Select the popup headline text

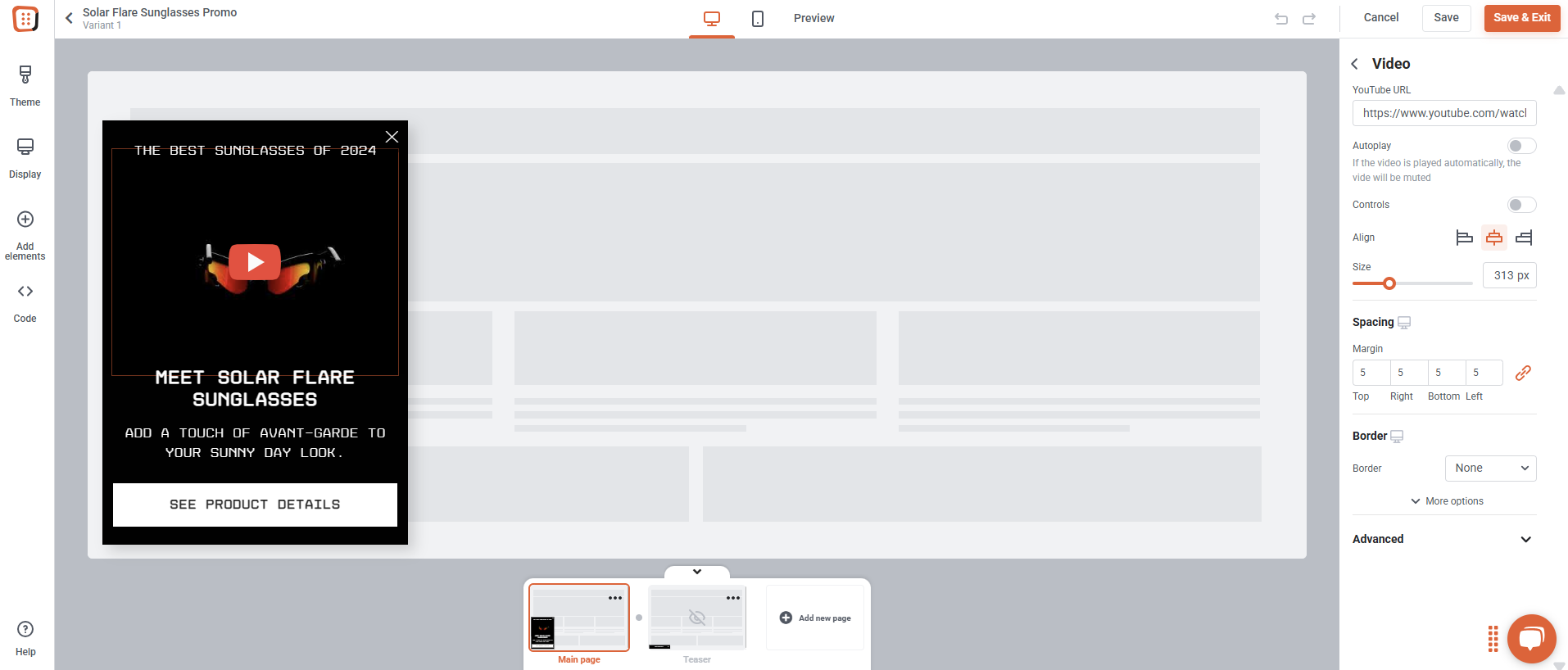click(255, 388)
